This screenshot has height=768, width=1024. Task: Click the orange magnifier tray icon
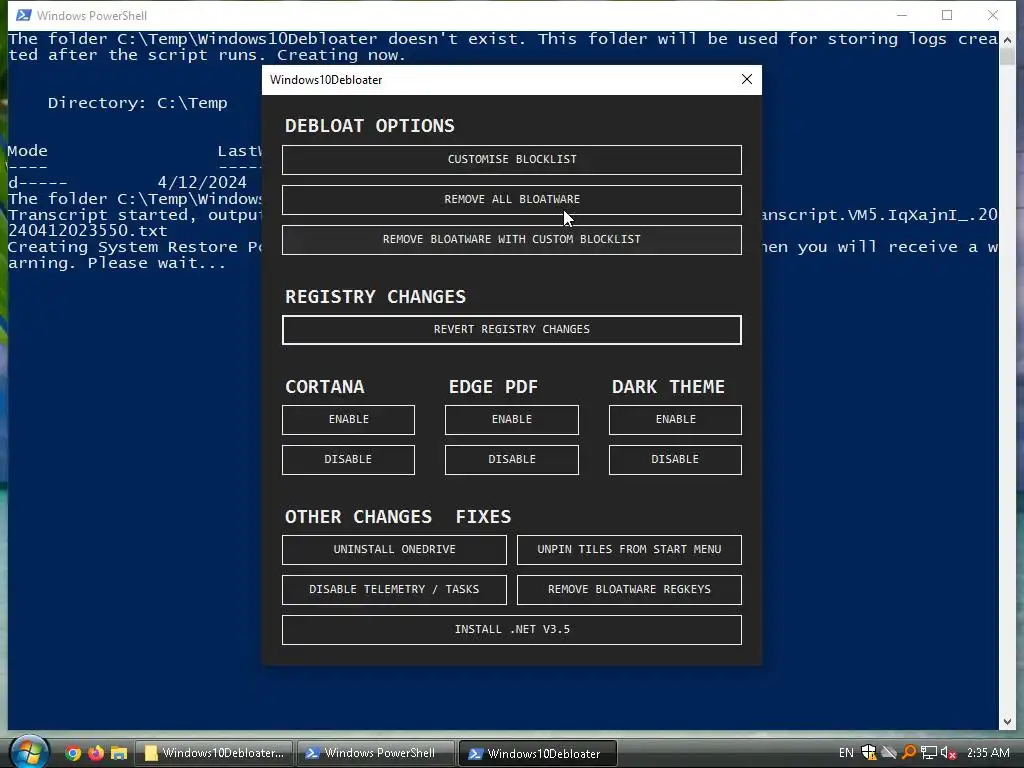click(908, 753)
